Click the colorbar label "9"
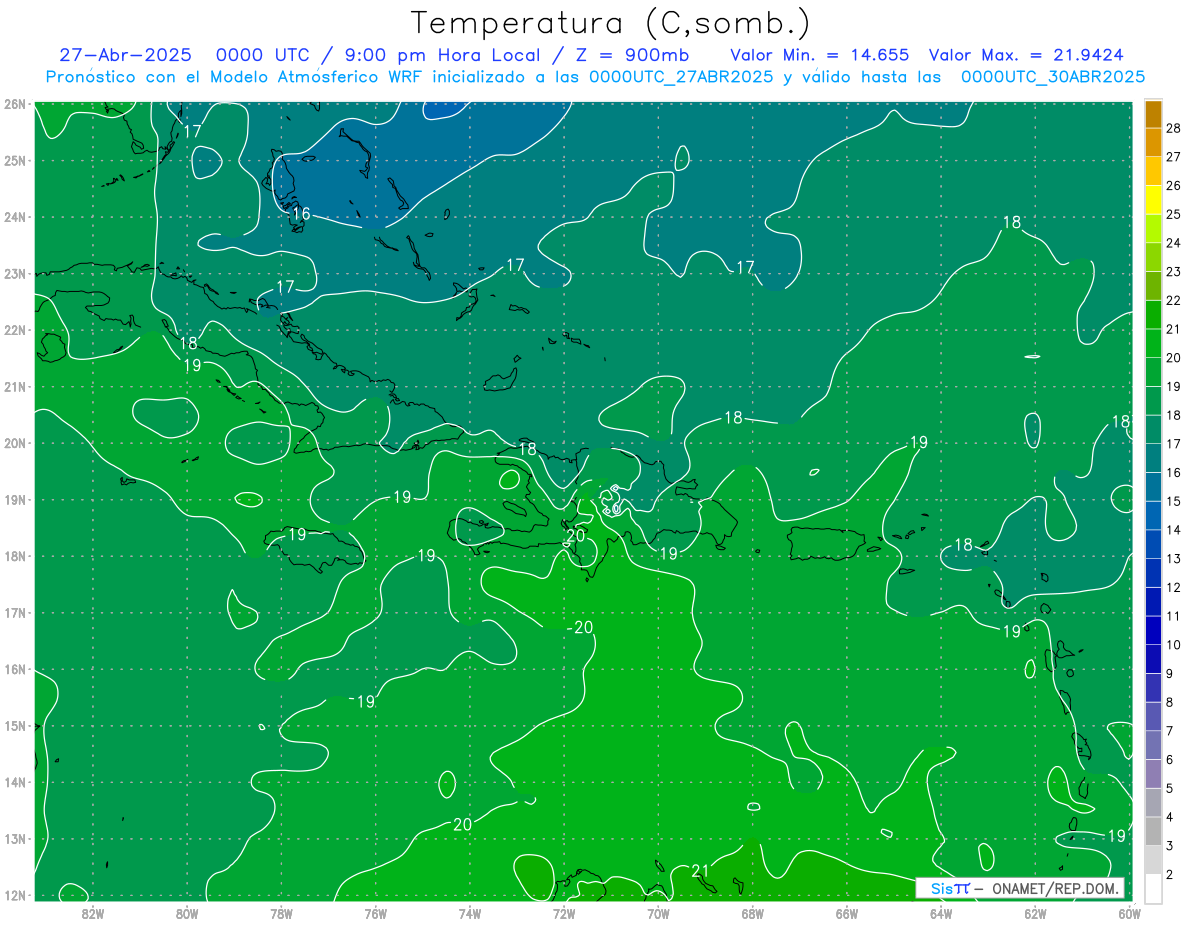 click(1169, 673)
